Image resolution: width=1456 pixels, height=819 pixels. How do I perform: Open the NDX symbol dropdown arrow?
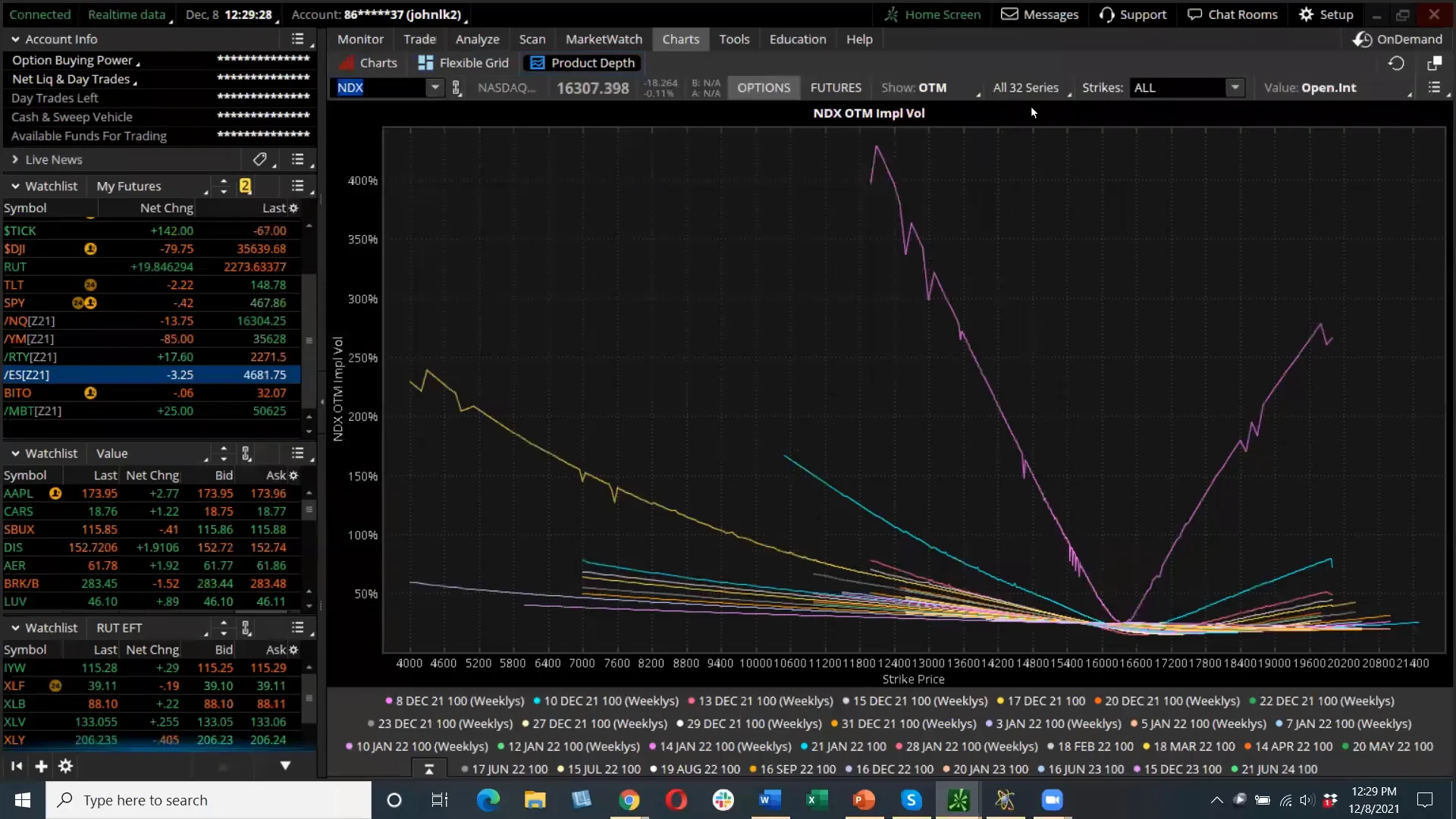click(x=435, y=88)
